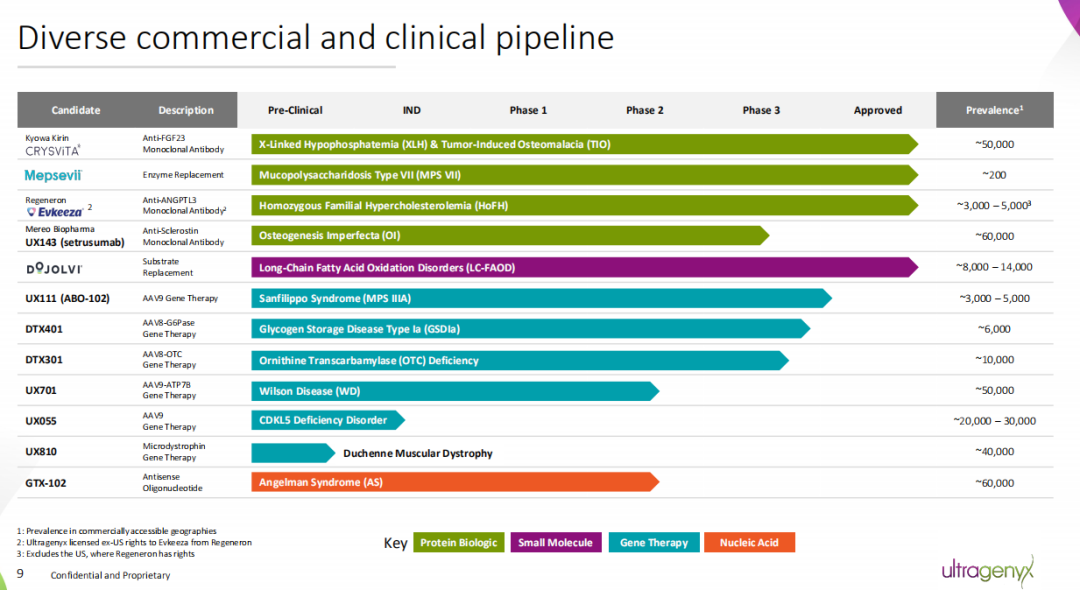The height and width of the screenshot is (590, 1080).
Task: Click the Candidate column header
Action: click(x=76, y=110)
